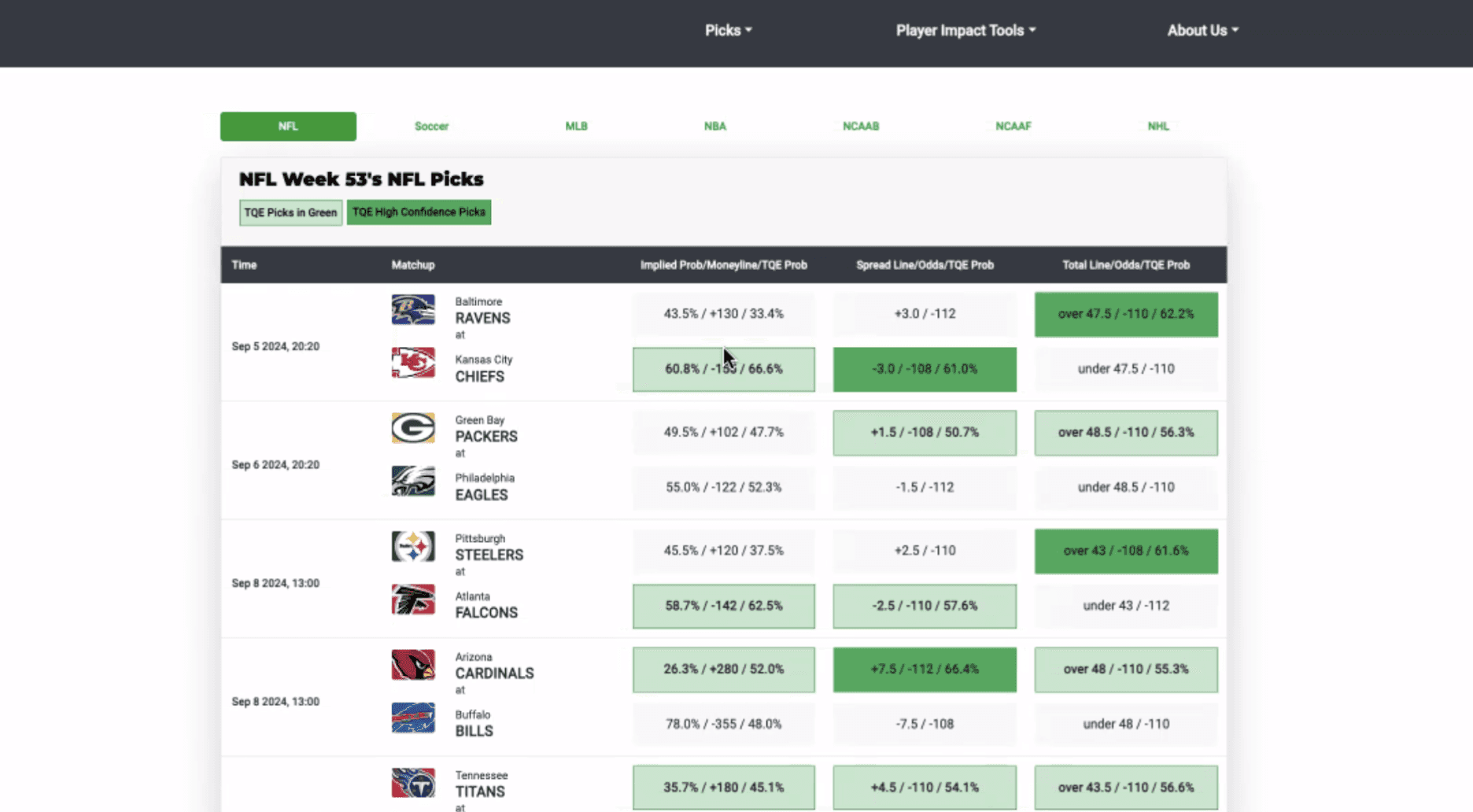The image size is (1473, 812).
Task: Click Bills spread -7.5 / -108
Action: click(925, 724)
